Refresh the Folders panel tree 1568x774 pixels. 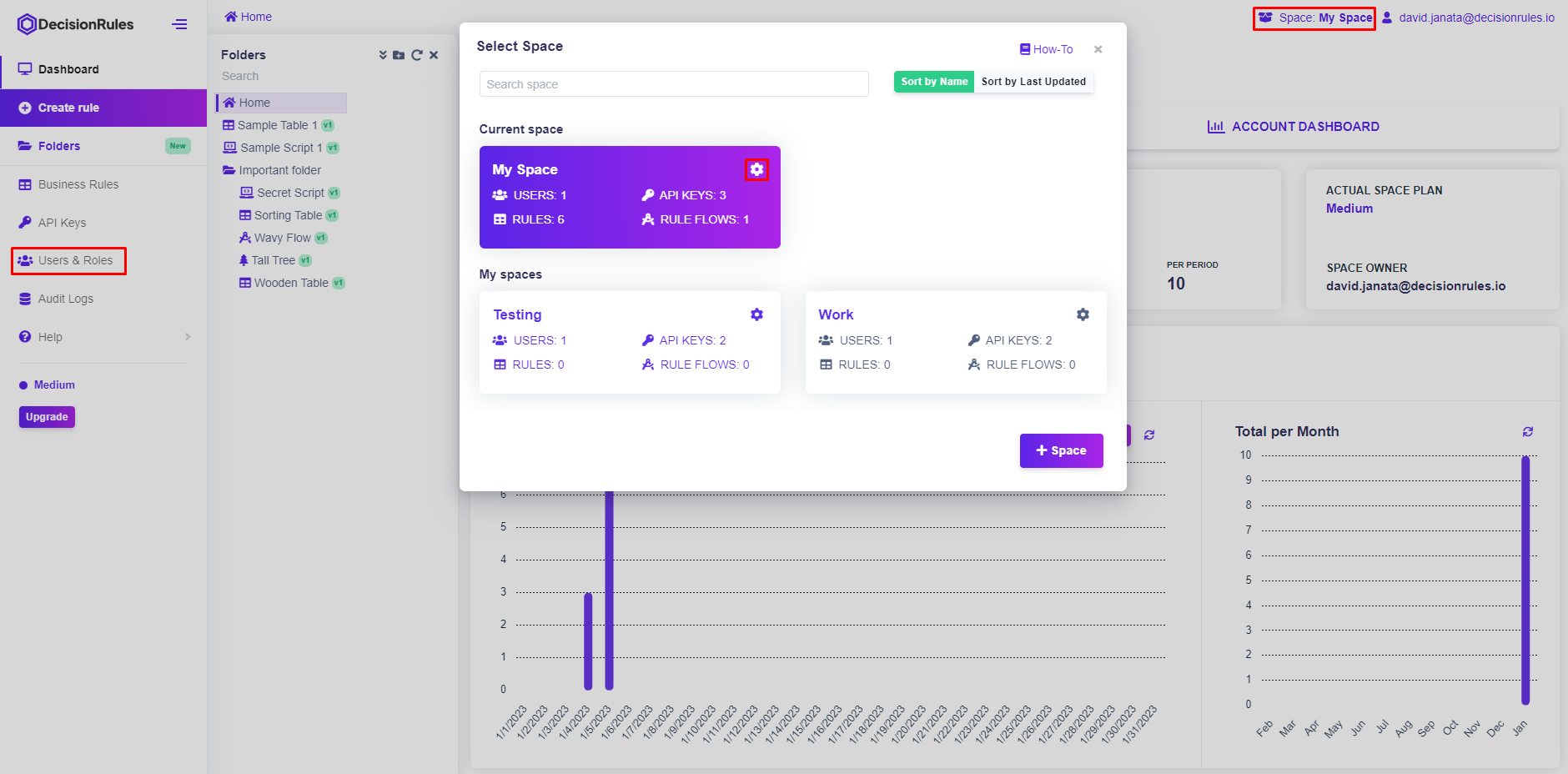[416, 55]
